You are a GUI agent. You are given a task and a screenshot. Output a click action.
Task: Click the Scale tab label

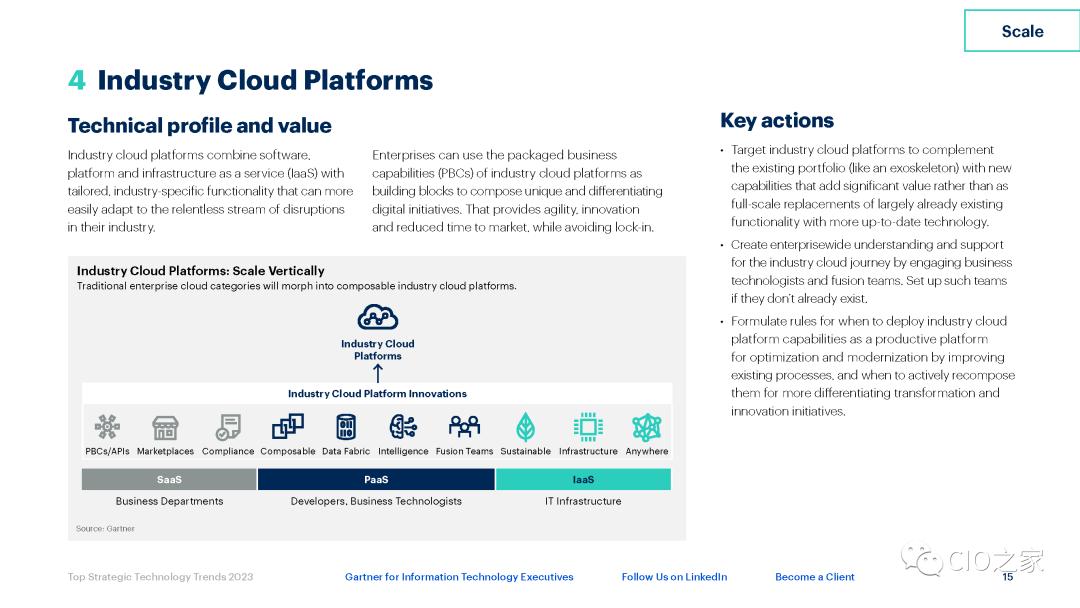pos(1022,31)
